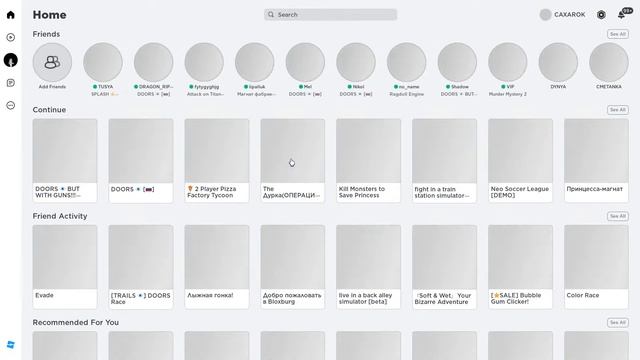Click the blue Roblox Studio icon in sidebar
The width and height of the screenshot is (640, 360).
click(11, 344)
